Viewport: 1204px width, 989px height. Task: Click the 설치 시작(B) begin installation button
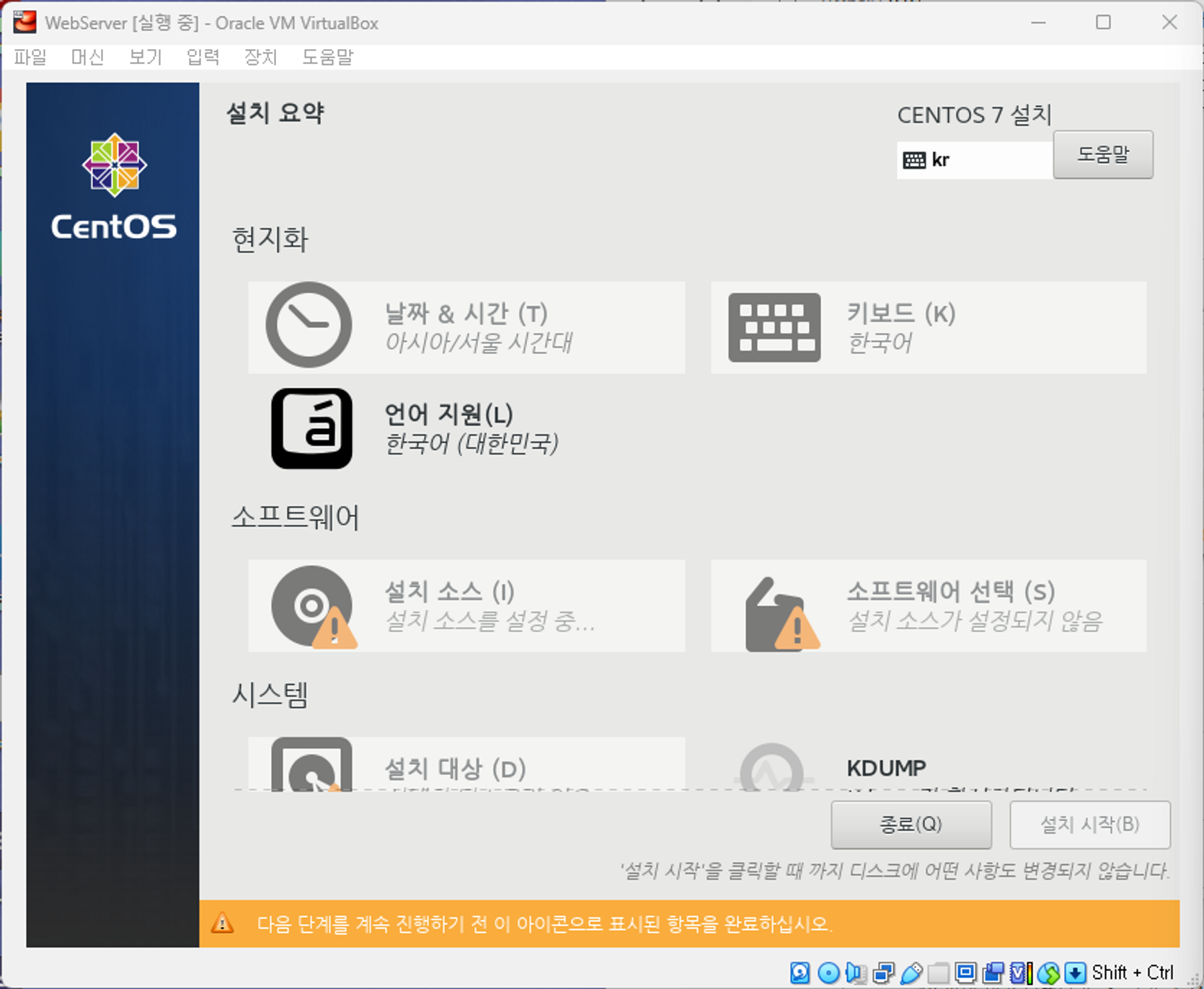pos(1090,825)
